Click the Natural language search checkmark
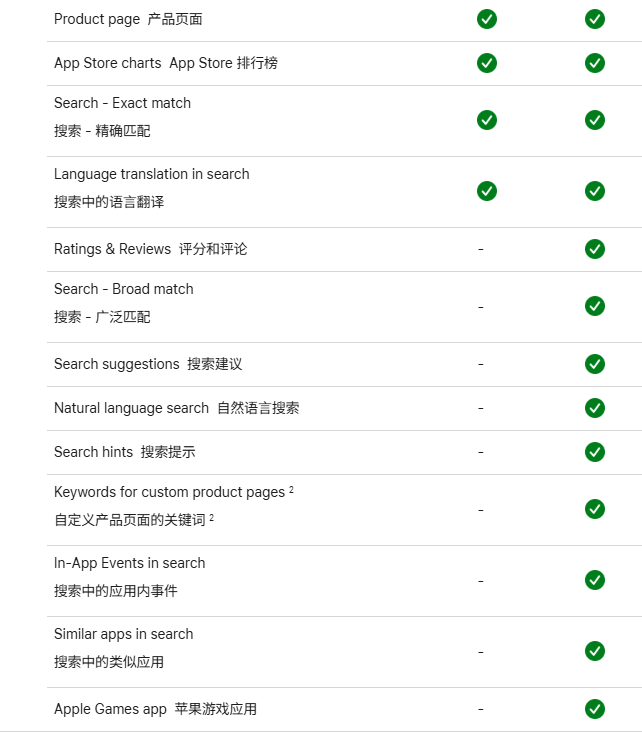Image resolution: width=642 pixels, height=732 pixels. [x=595, y=408]
